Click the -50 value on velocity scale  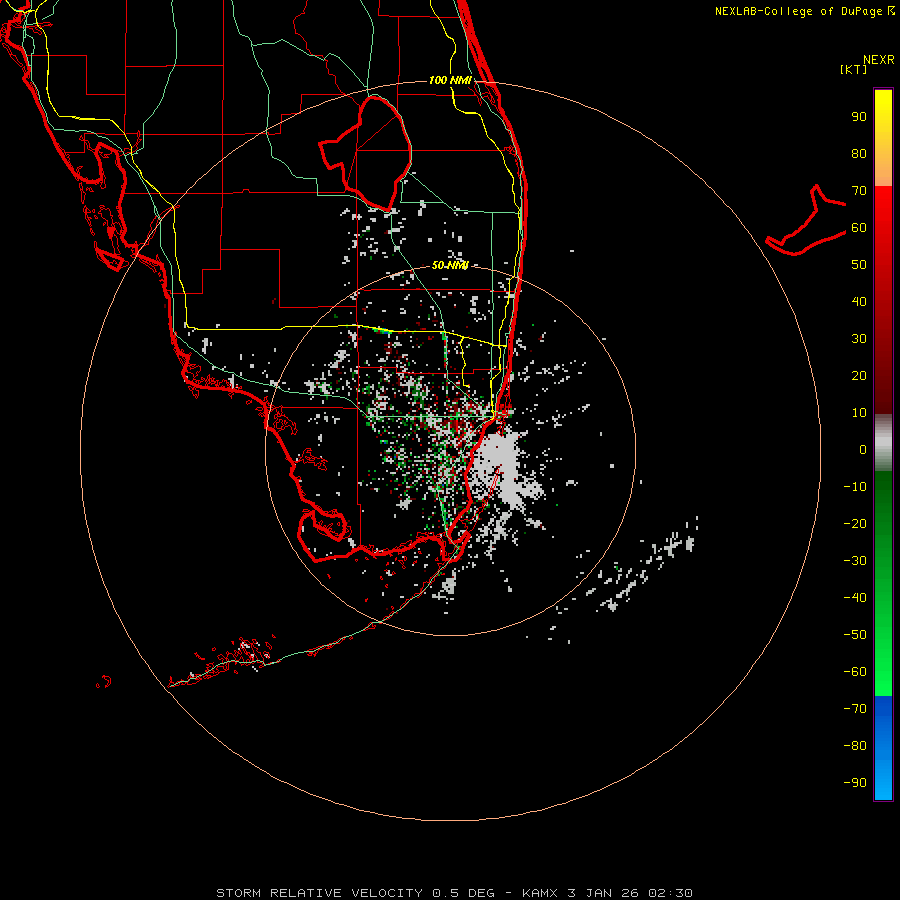pos(855,635)
